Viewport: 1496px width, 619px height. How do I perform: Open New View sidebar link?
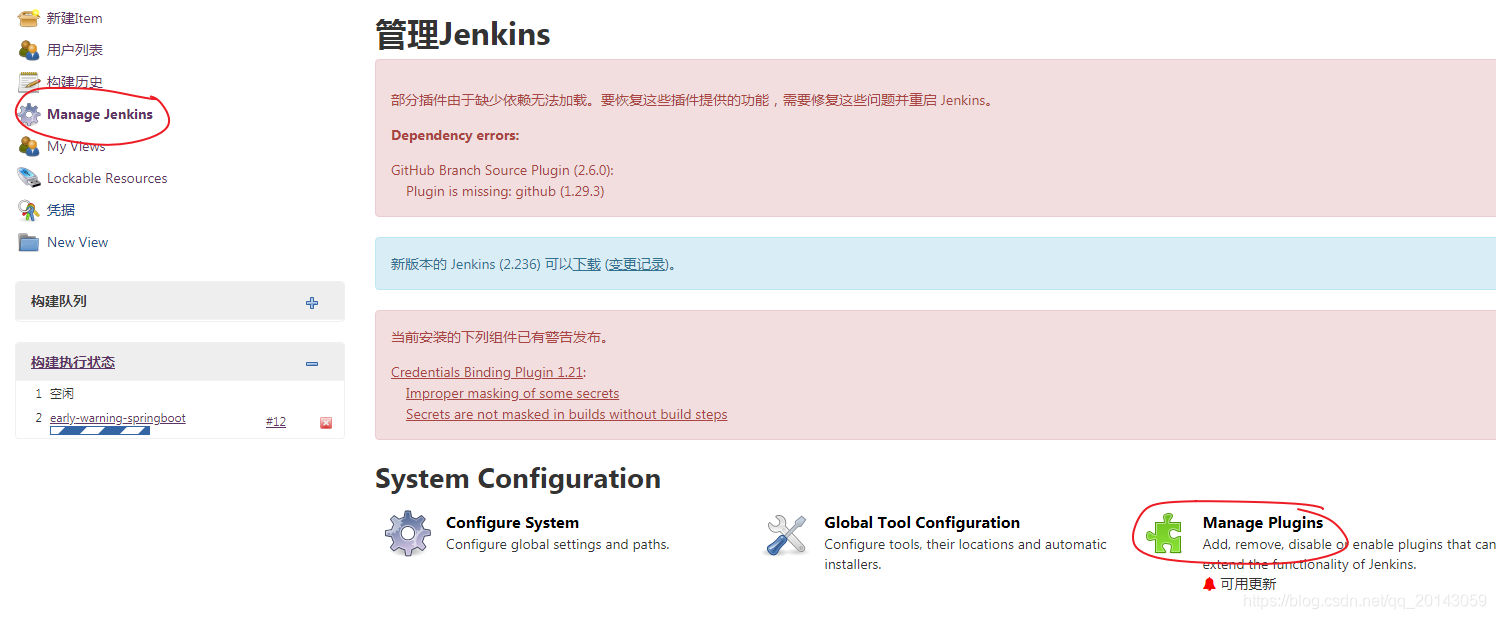click(x=78, y=242)
